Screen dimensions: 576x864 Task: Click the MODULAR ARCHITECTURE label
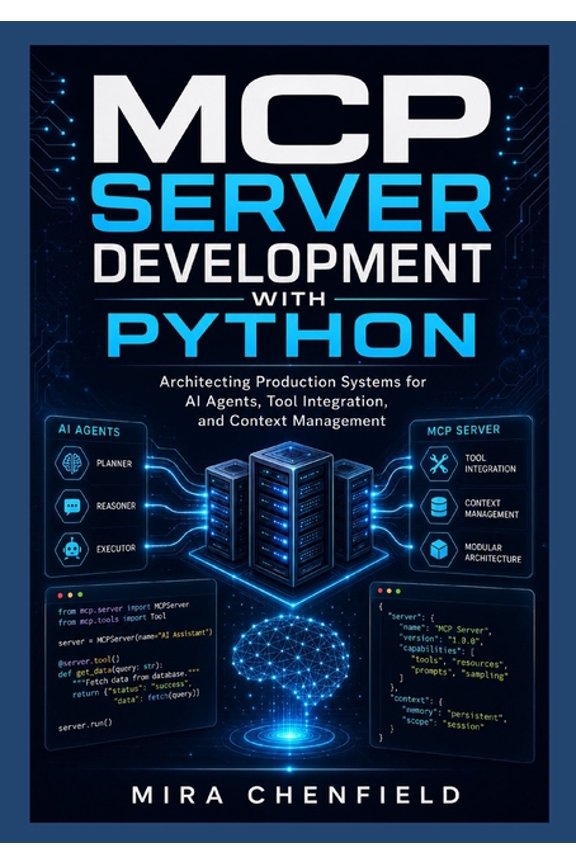pos(493,553)
